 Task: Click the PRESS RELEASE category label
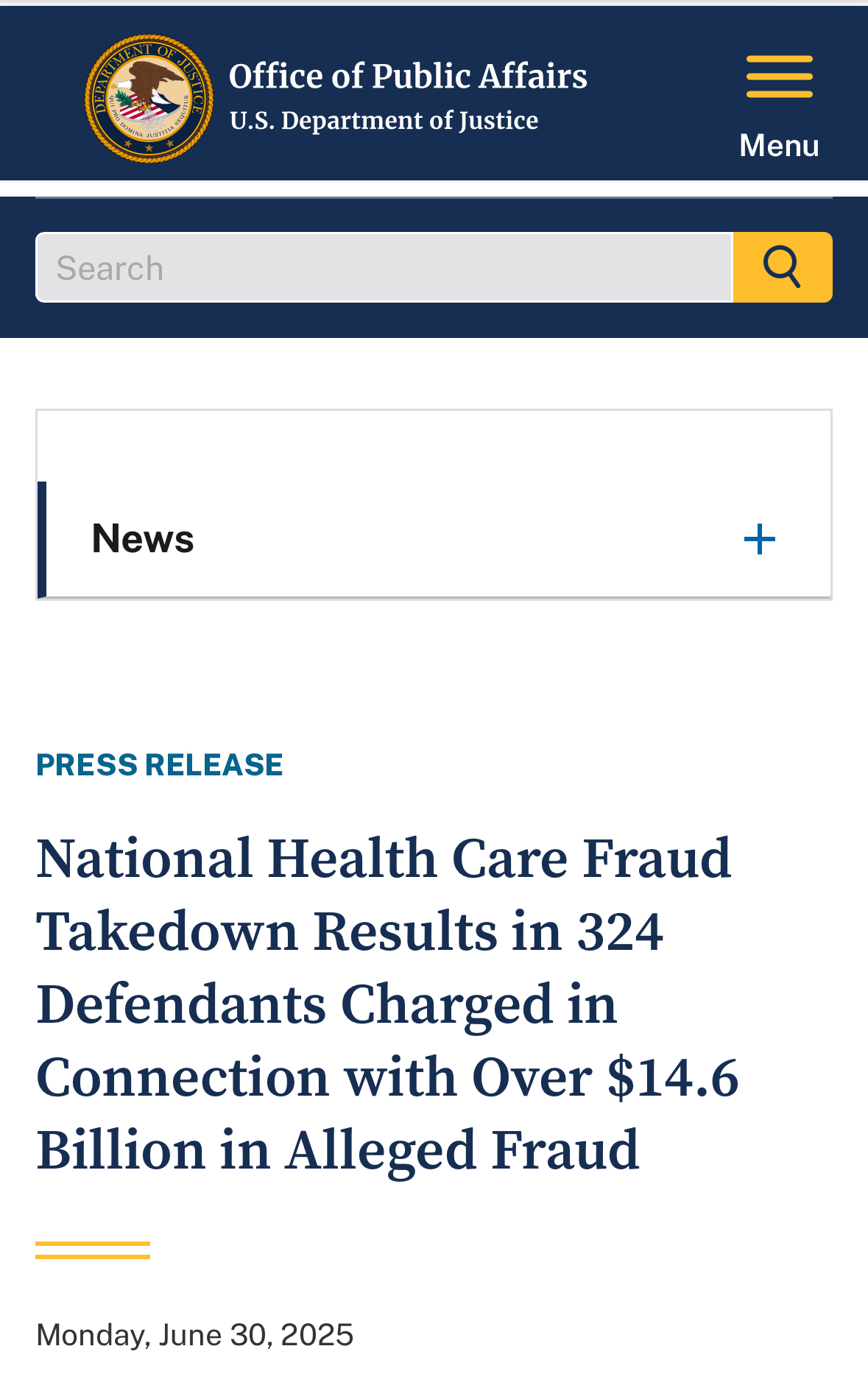click(x=160, y=765)
